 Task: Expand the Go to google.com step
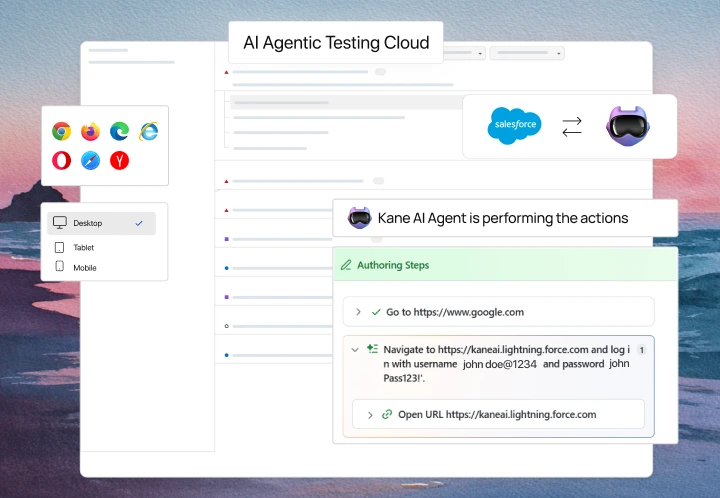358,312
